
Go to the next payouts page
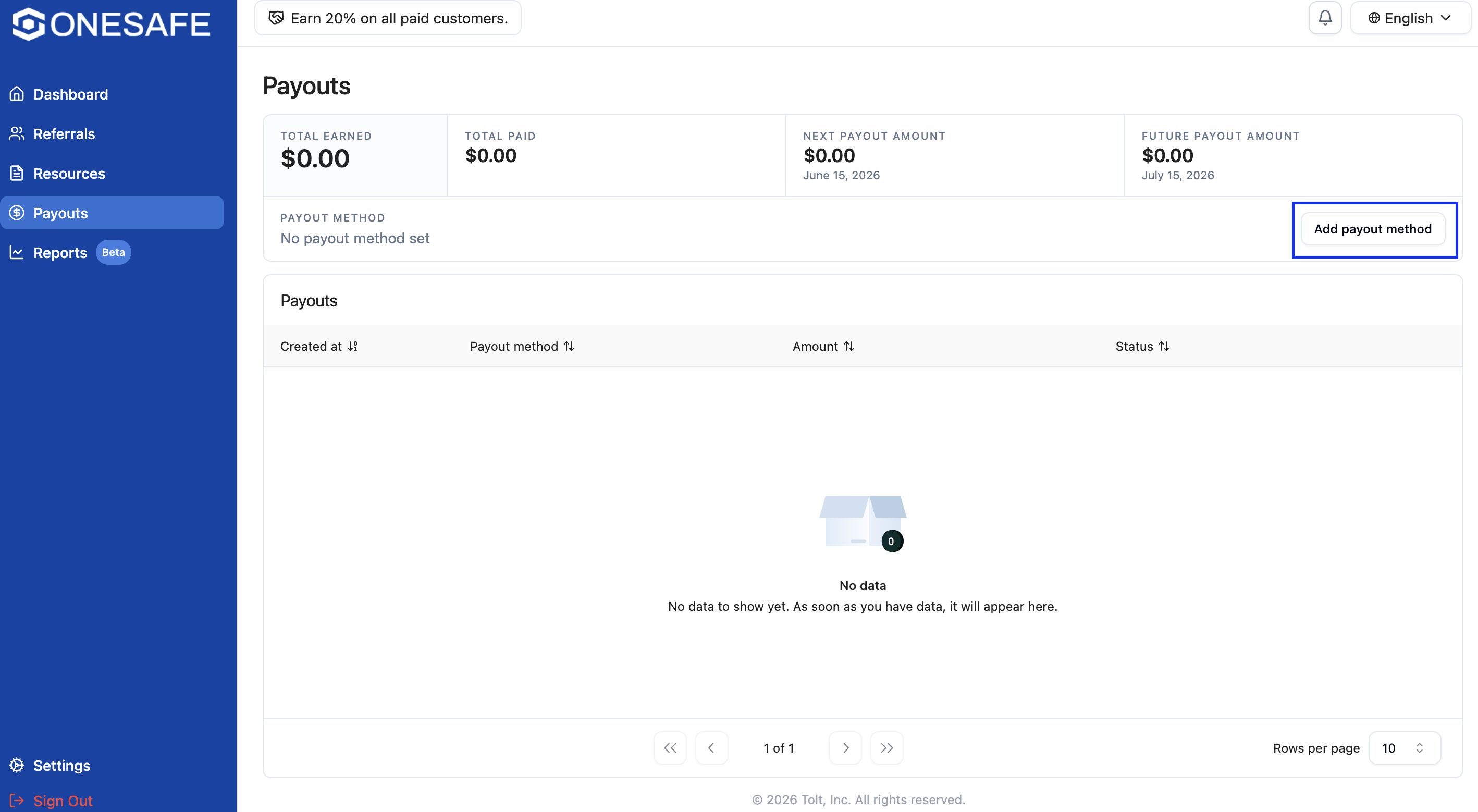click(x=845, y=748)
